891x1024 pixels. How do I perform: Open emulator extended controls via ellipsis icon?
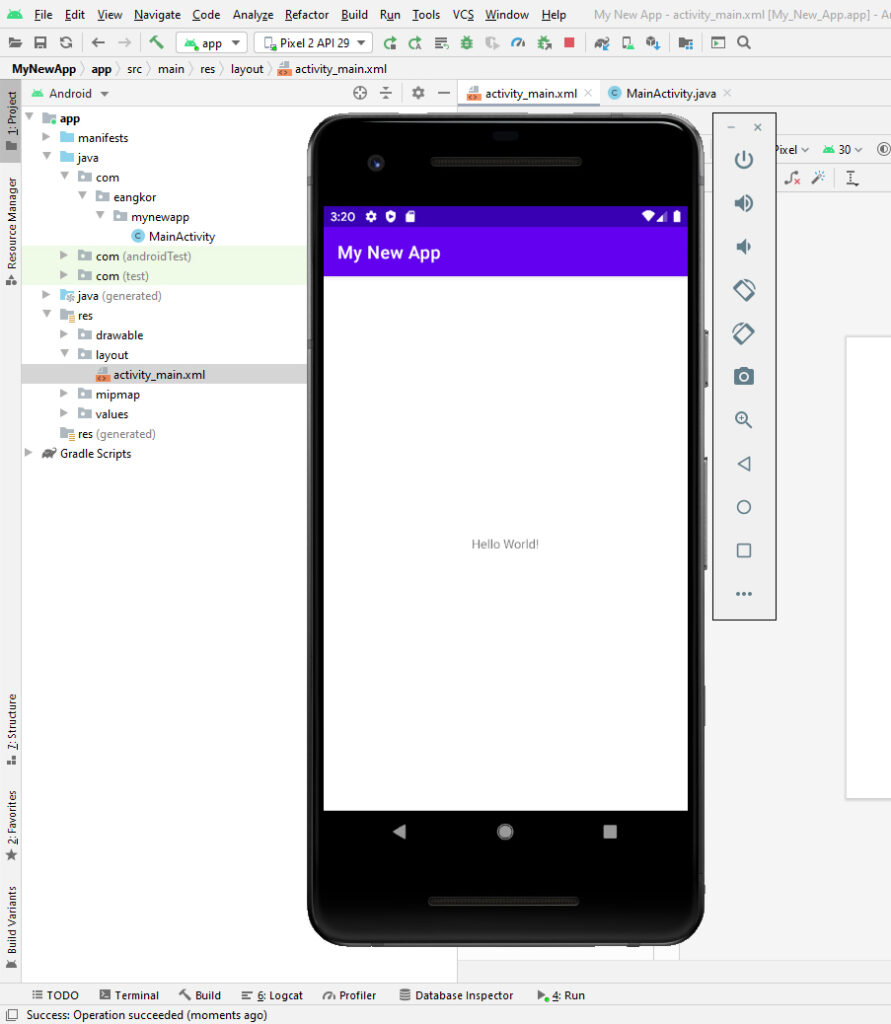coord(743,593)
